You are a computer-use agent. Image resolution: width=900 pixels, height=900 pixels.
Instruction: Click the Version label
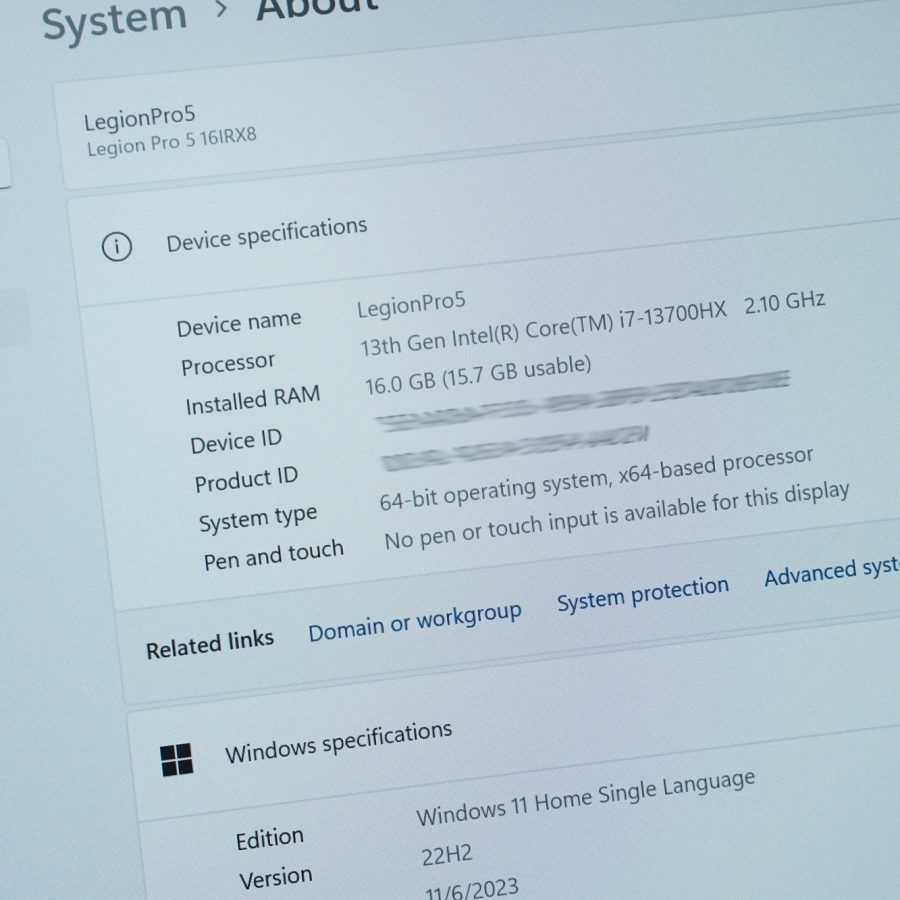(x=276, y=879)
